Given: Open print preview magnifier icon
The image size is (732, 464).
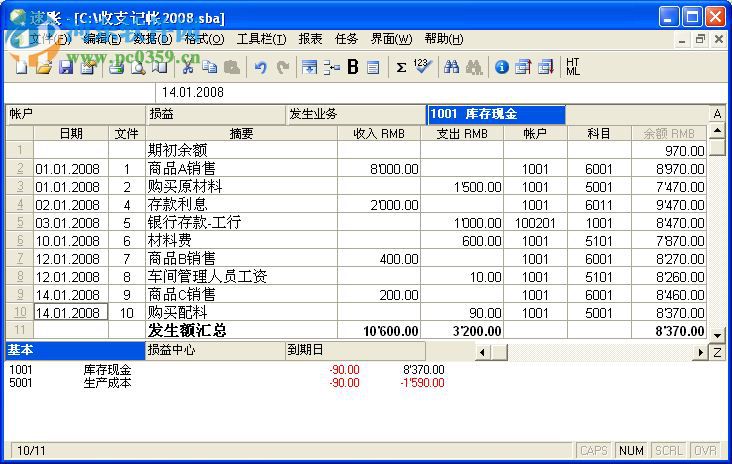Looking at the screenshot, I should 138,67.
